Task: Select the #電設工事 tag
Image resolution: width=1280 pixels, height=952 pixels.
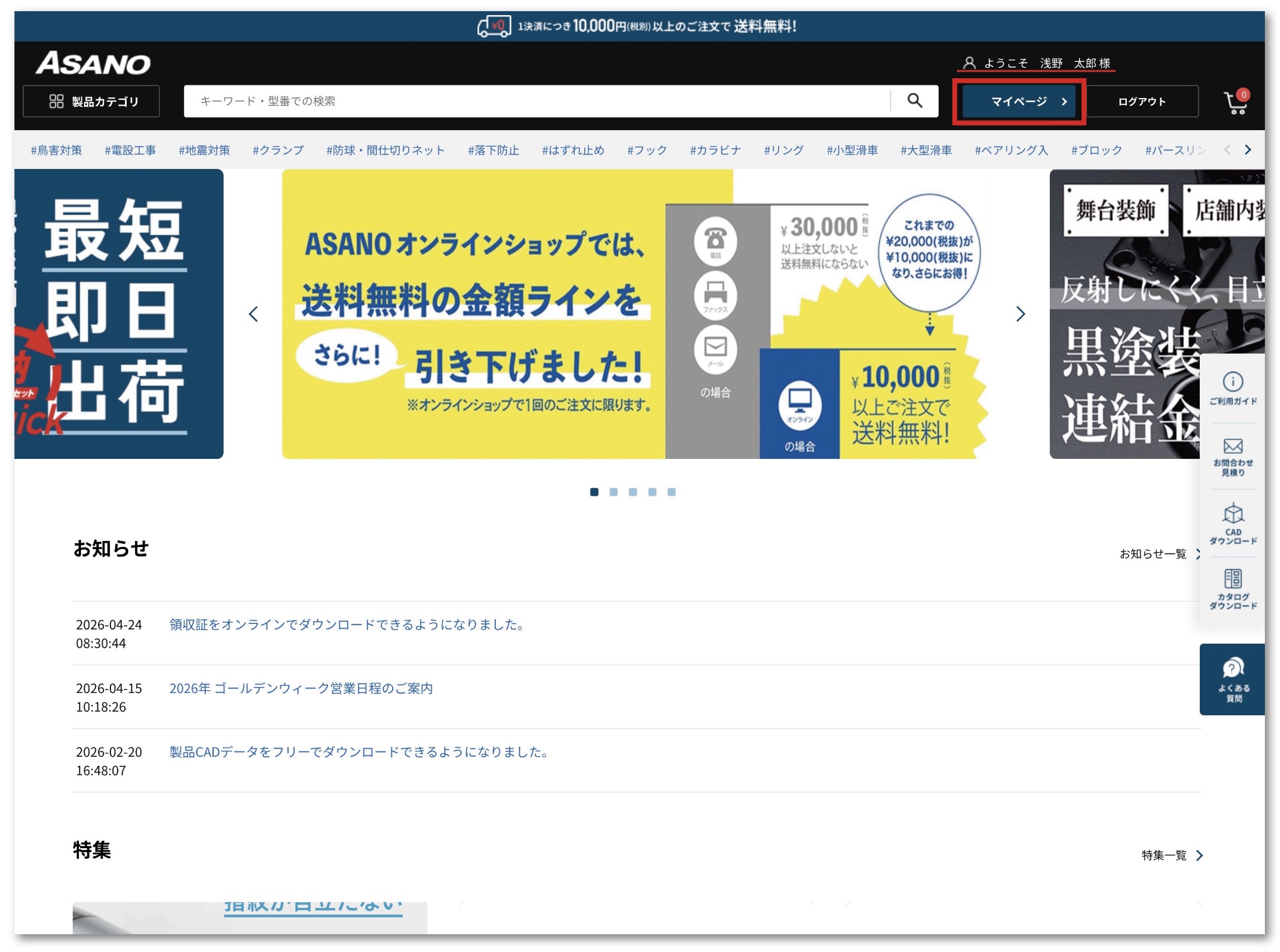Action: coord(130,150)
